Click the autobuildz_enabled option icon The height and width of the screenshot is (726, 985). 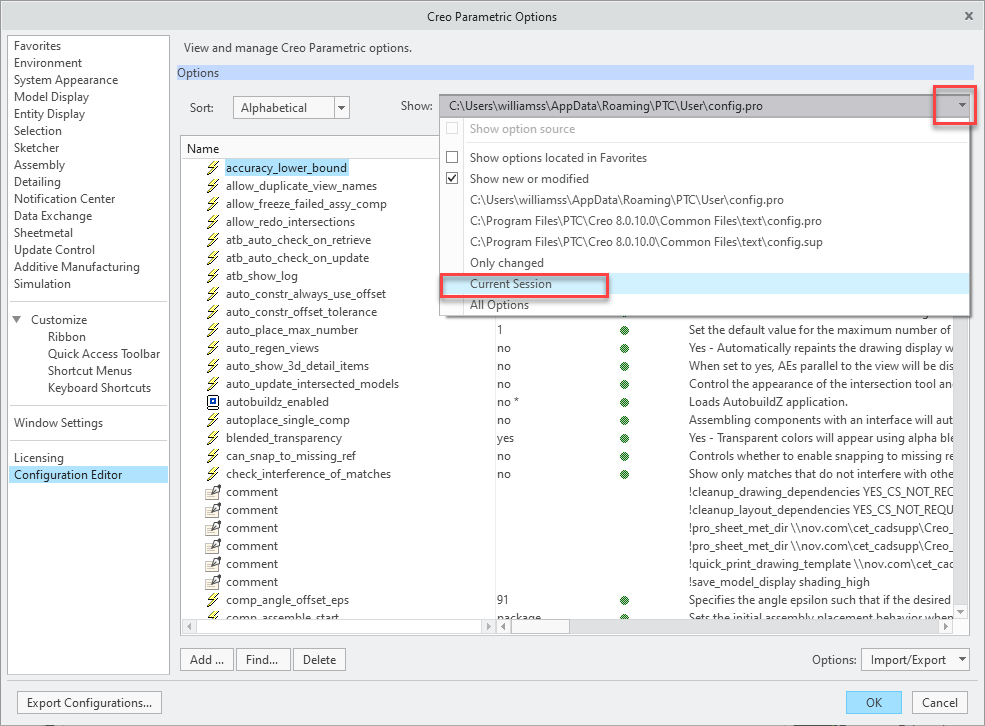212,402
